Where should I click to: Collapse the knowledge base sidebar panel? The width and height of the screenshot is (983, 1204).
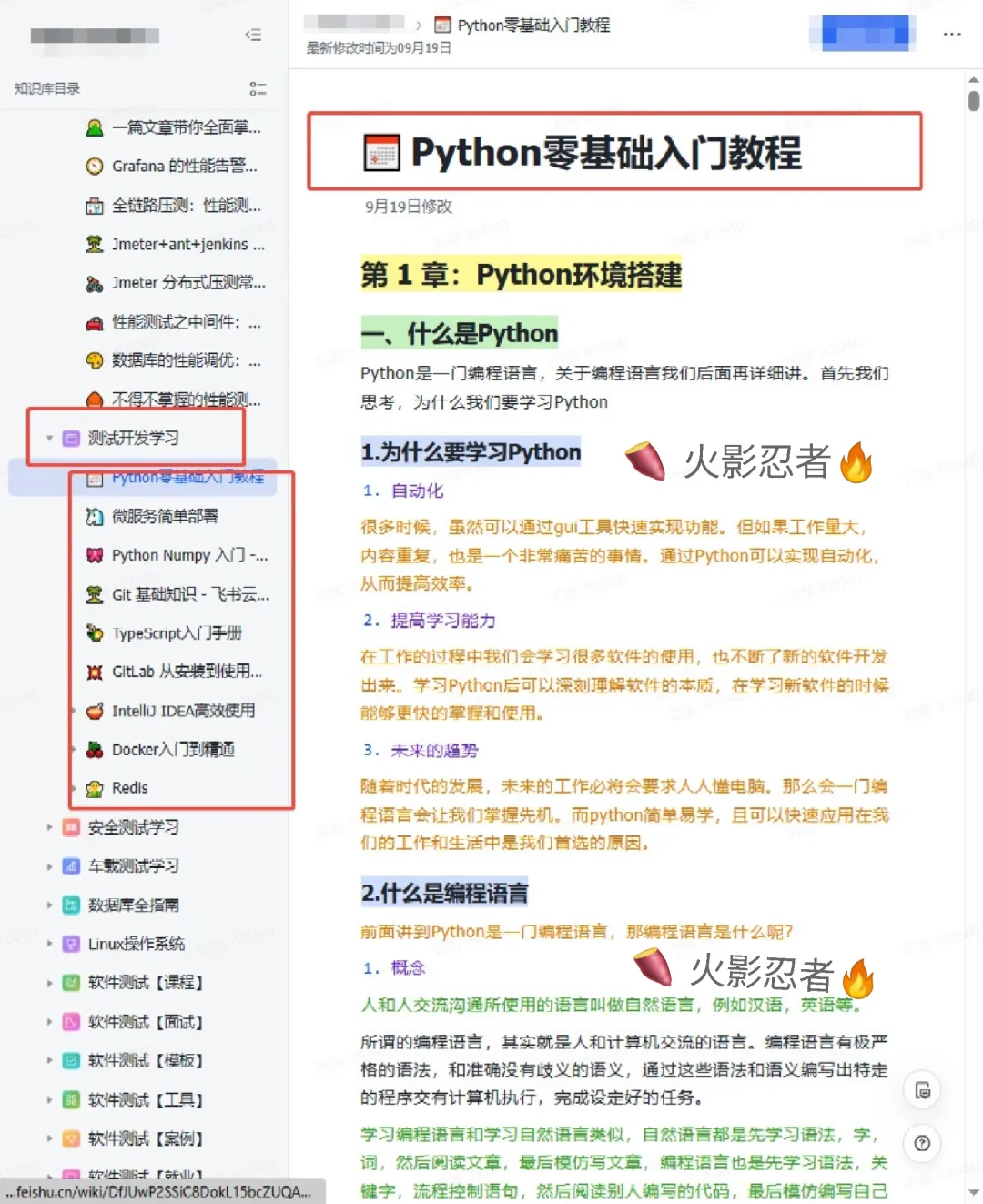click(x=254, y=35)
